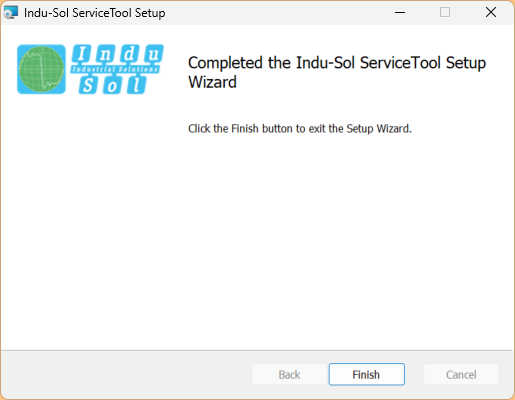Close the setup window with the X
The width and height of the screenshot is (515, 400).
pyautogui.click(x=491, y=13)
